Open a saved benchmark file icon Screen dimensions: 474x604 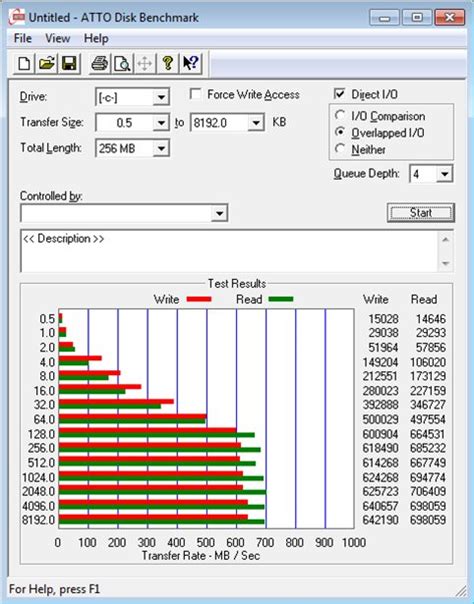[47, 63]
